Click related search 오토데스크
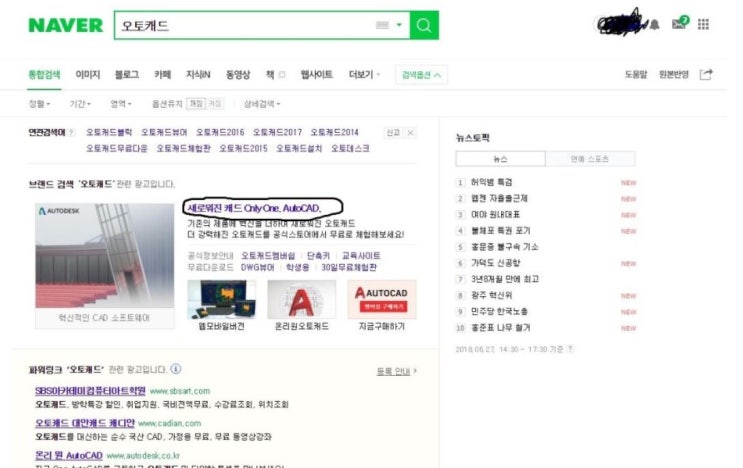 350,149
